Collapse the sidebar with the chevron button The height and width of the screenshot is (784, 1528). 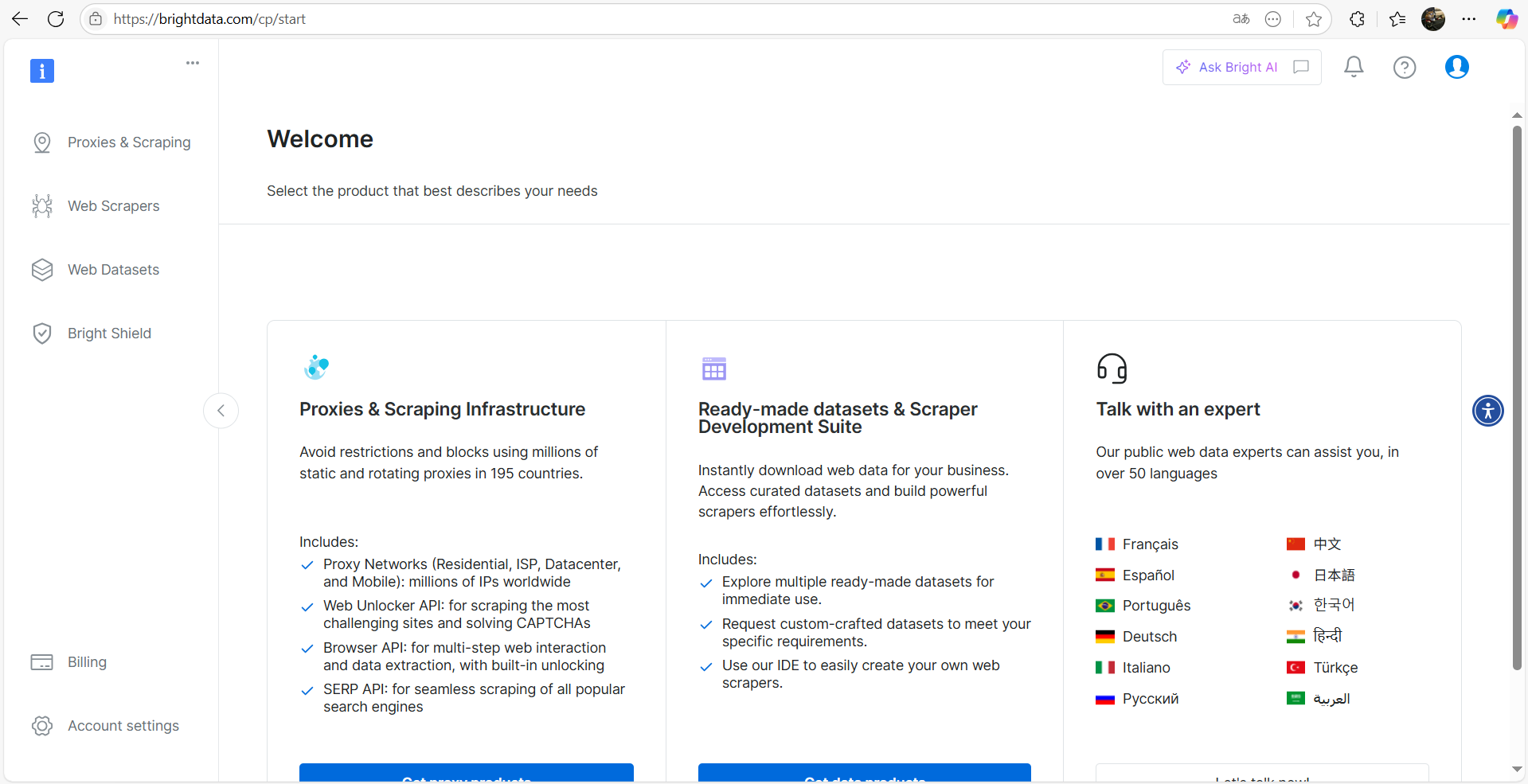pyautogui.click(x=221, y=411)
